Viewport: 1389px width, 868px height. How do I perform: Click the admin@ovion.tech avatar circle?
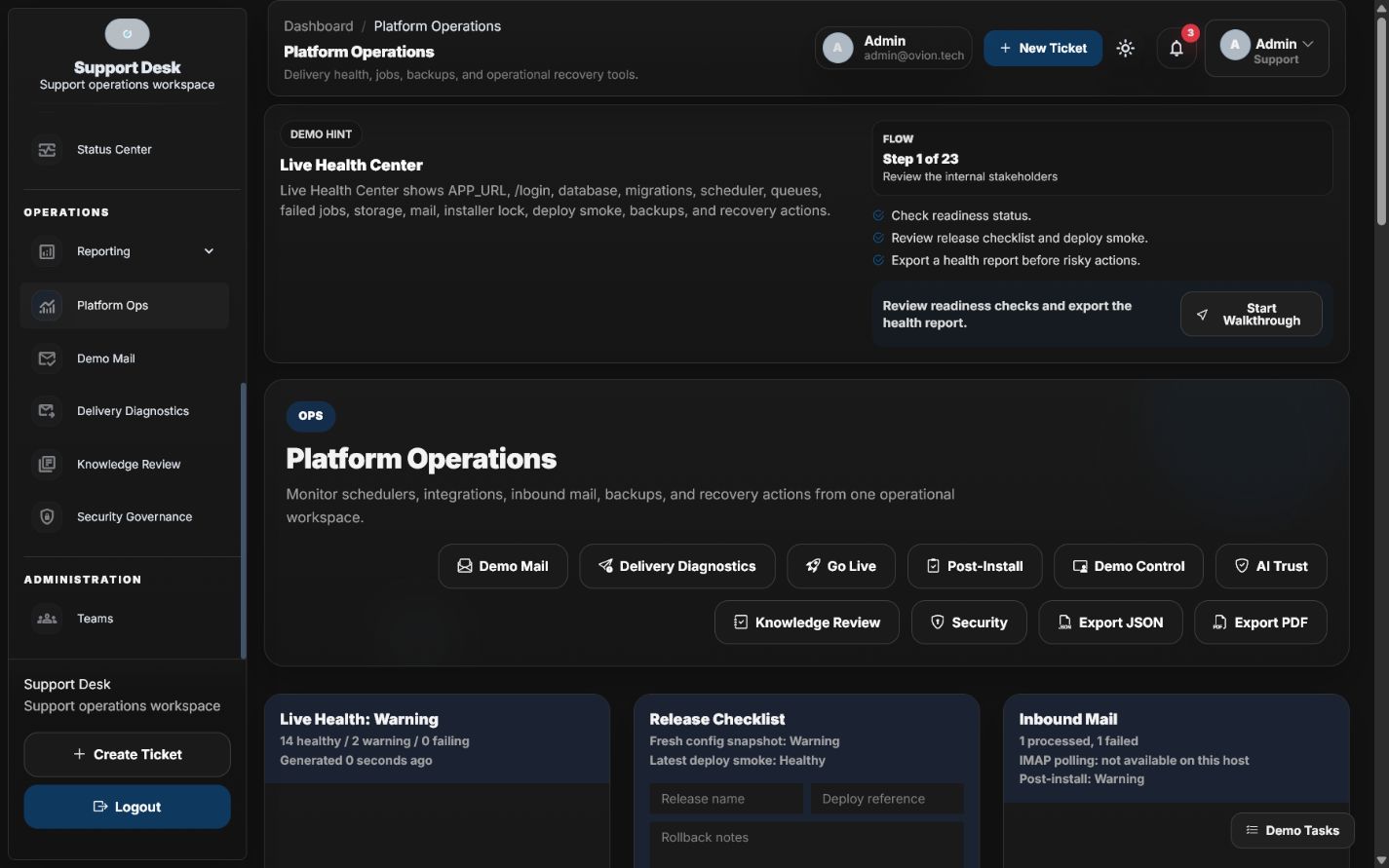(x=838, y=48)
